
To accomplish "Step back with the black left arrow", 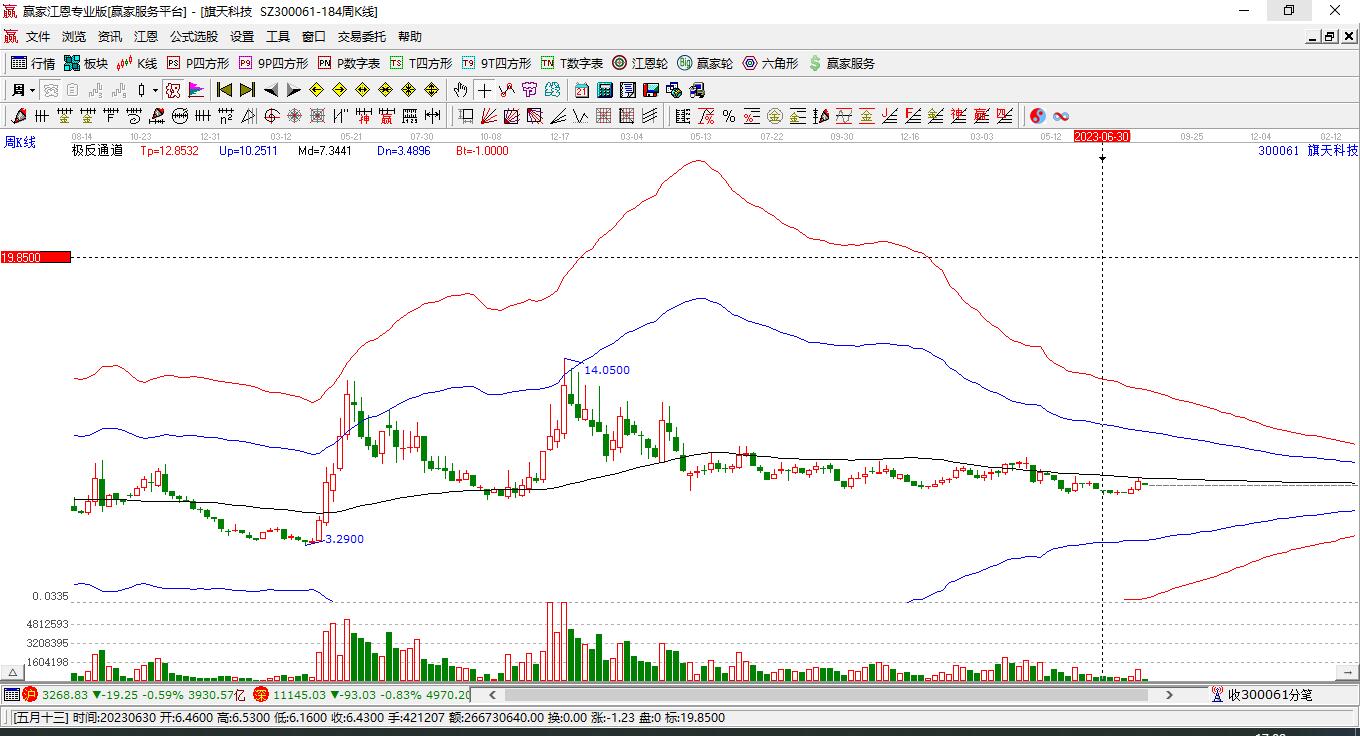I will [x=271, y=90].
